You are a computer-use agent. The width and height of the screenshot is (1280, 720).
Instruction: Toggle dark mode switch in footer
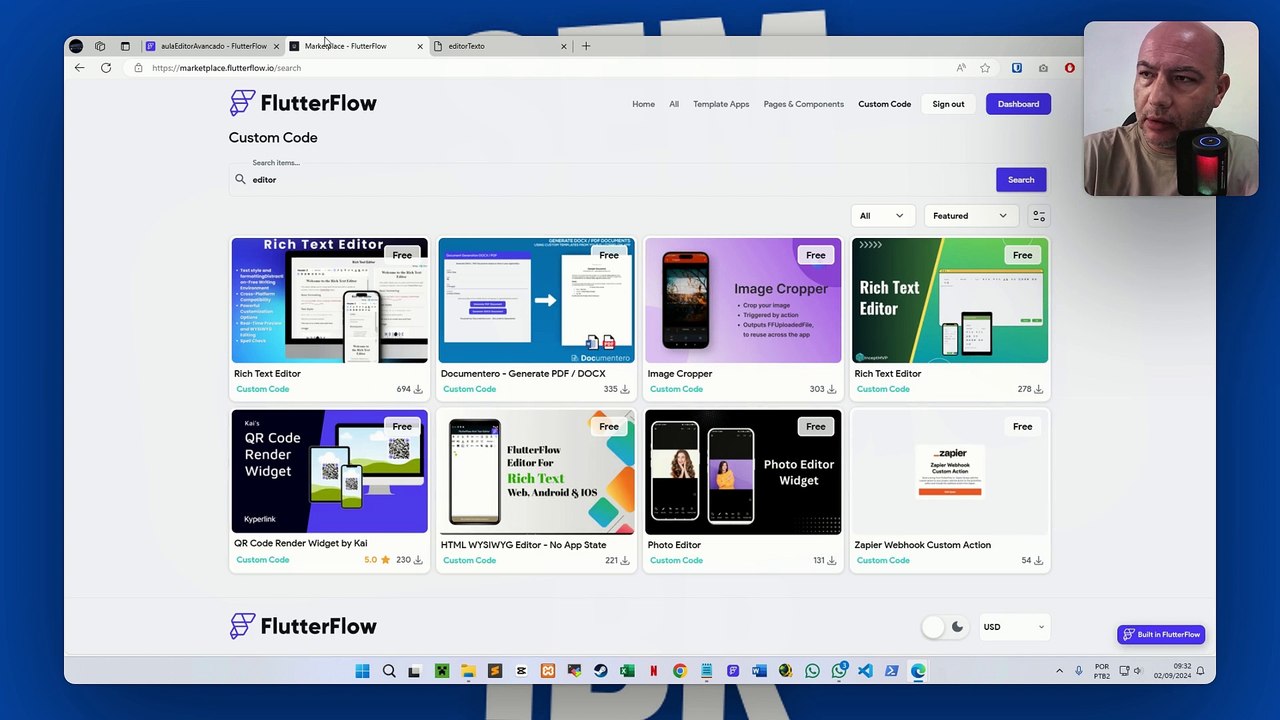pos(944,627)
